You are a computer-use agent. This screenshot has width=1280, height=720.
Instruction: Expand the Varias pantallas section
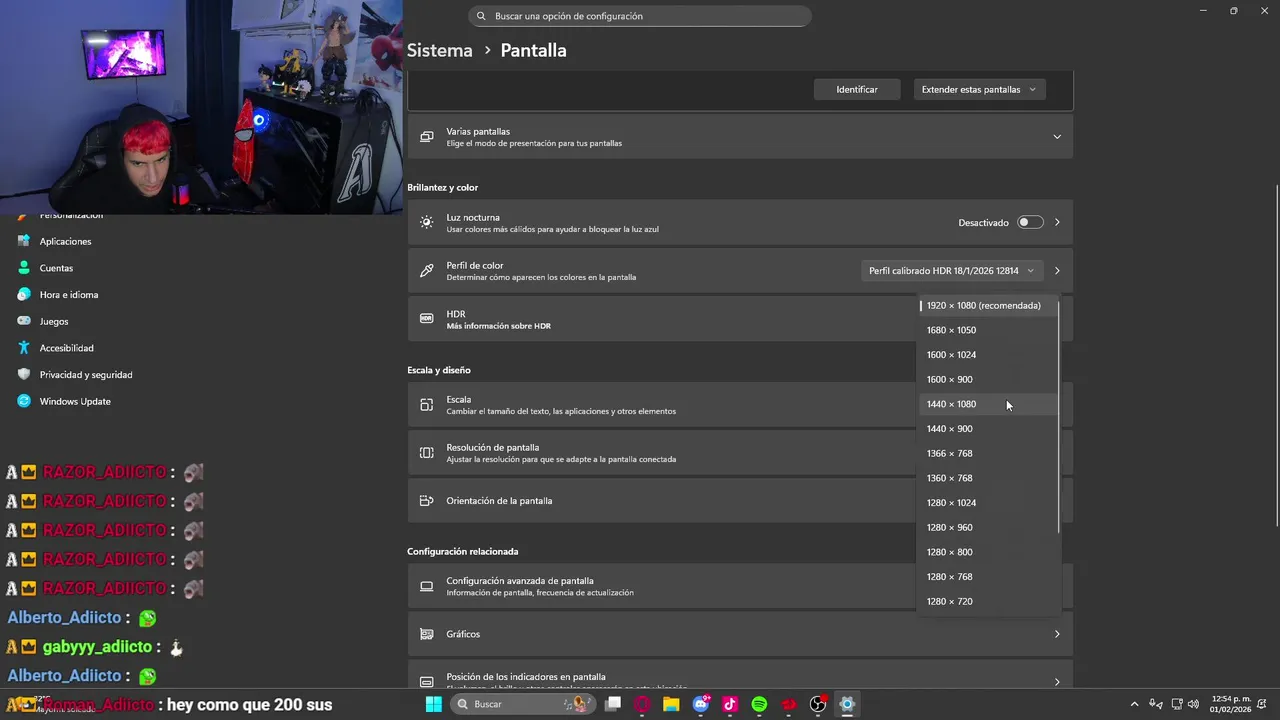[1057, 137]
